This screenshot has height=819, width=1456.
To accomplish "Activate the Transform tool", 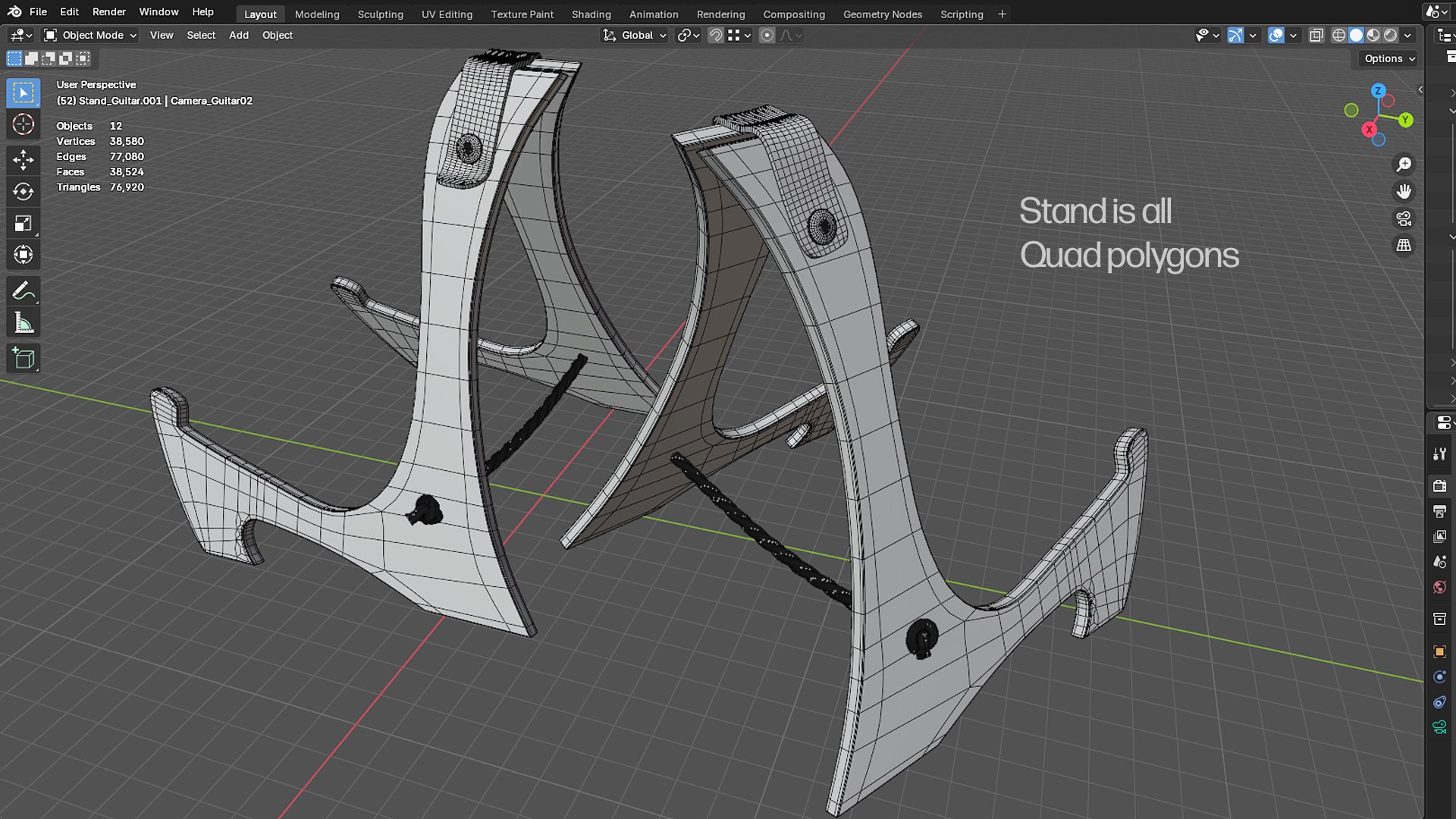I will (x=24, y=256).
